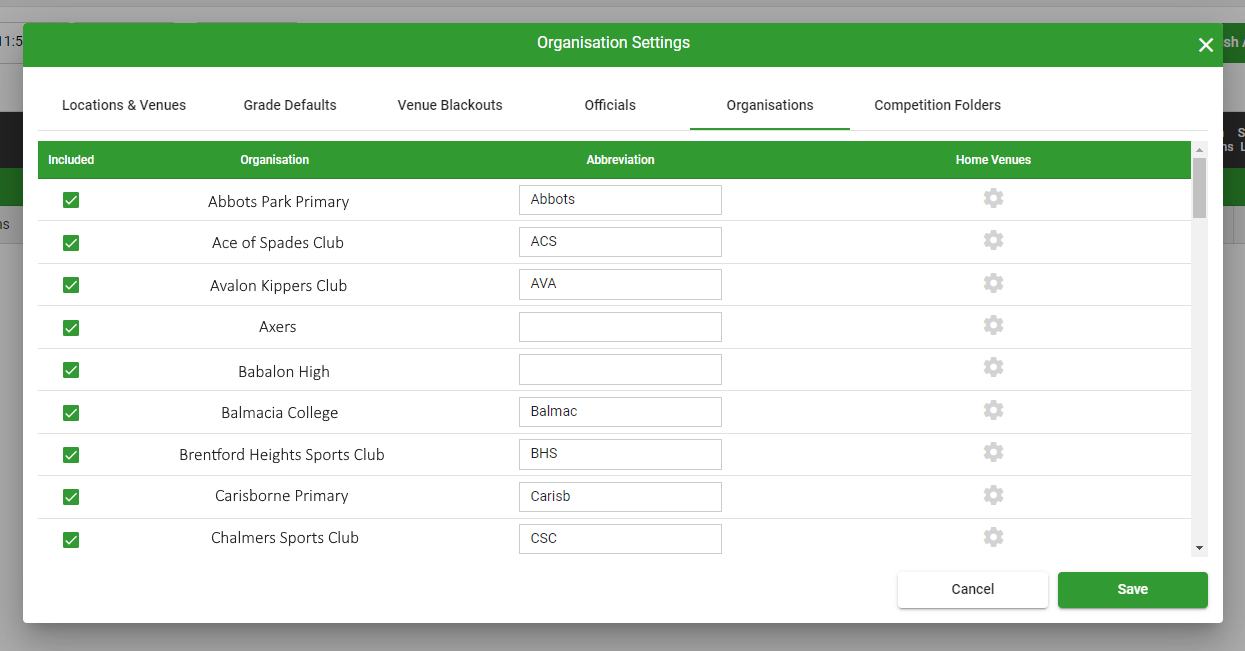Viewport: 1245px width, 651px height.
Task: Select the Babalon High name
Action: (x=284, y=371)
